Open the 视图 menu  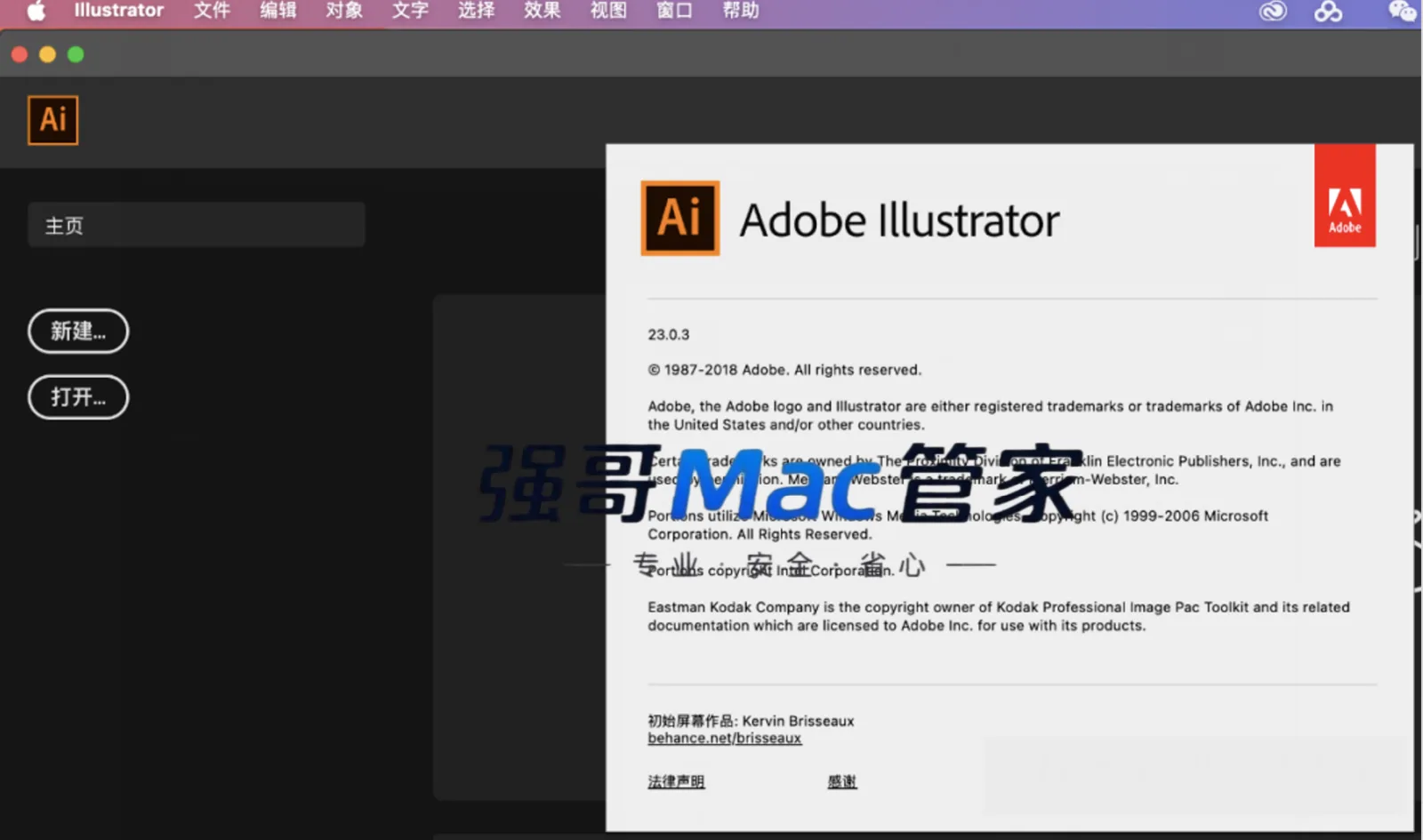pyautogui.click(x=608, y=11)
